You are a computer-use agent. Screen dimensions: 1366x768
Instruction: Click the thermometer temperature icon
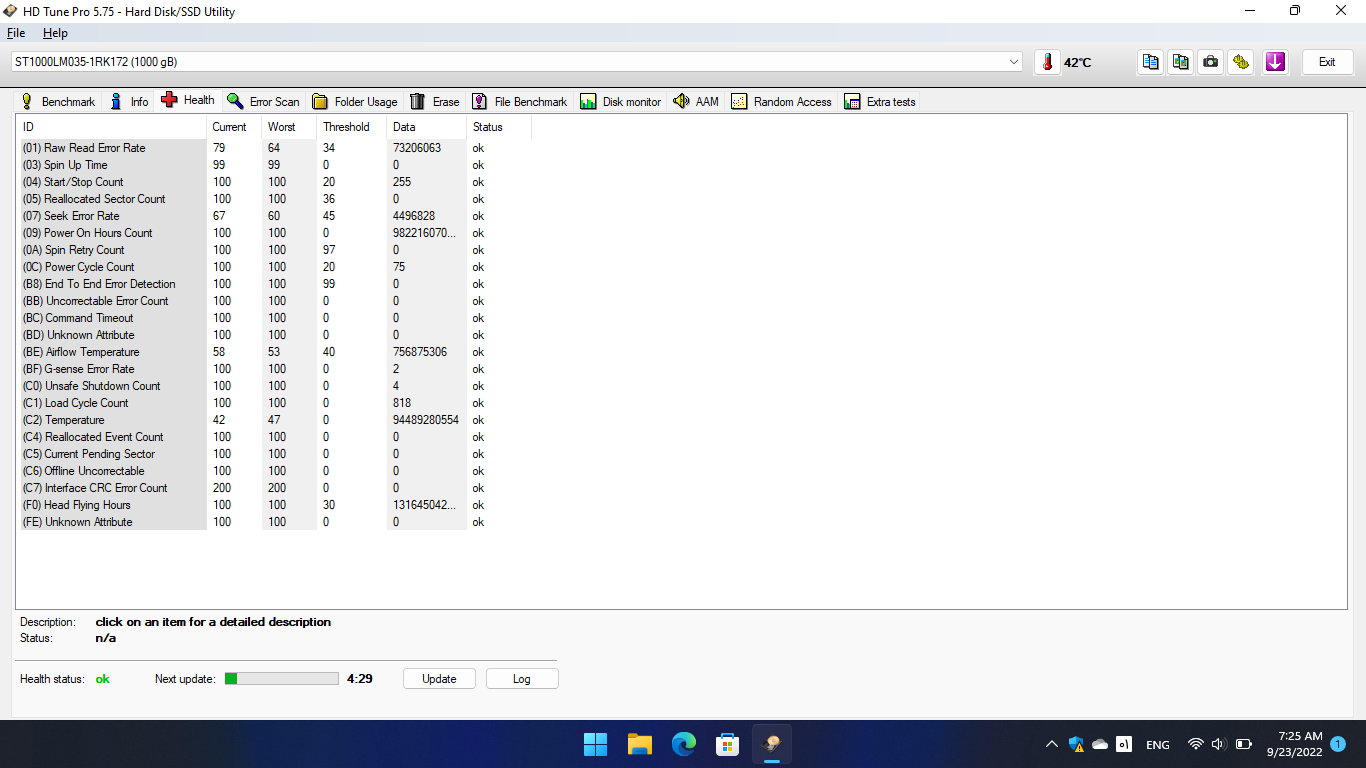(1047, 62)
